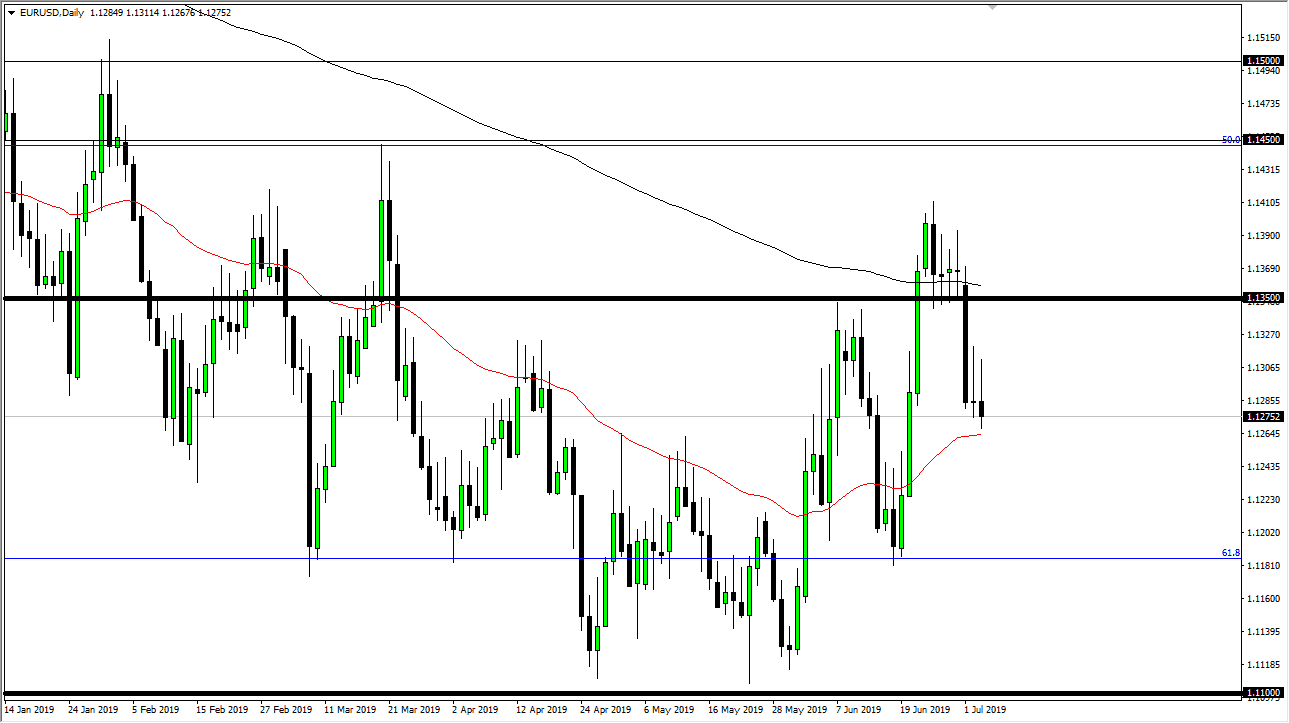Screen dimensions: 1289x723
Task: Click the 1.11185 value on price axis
Action: click(x=1265, y=664)
